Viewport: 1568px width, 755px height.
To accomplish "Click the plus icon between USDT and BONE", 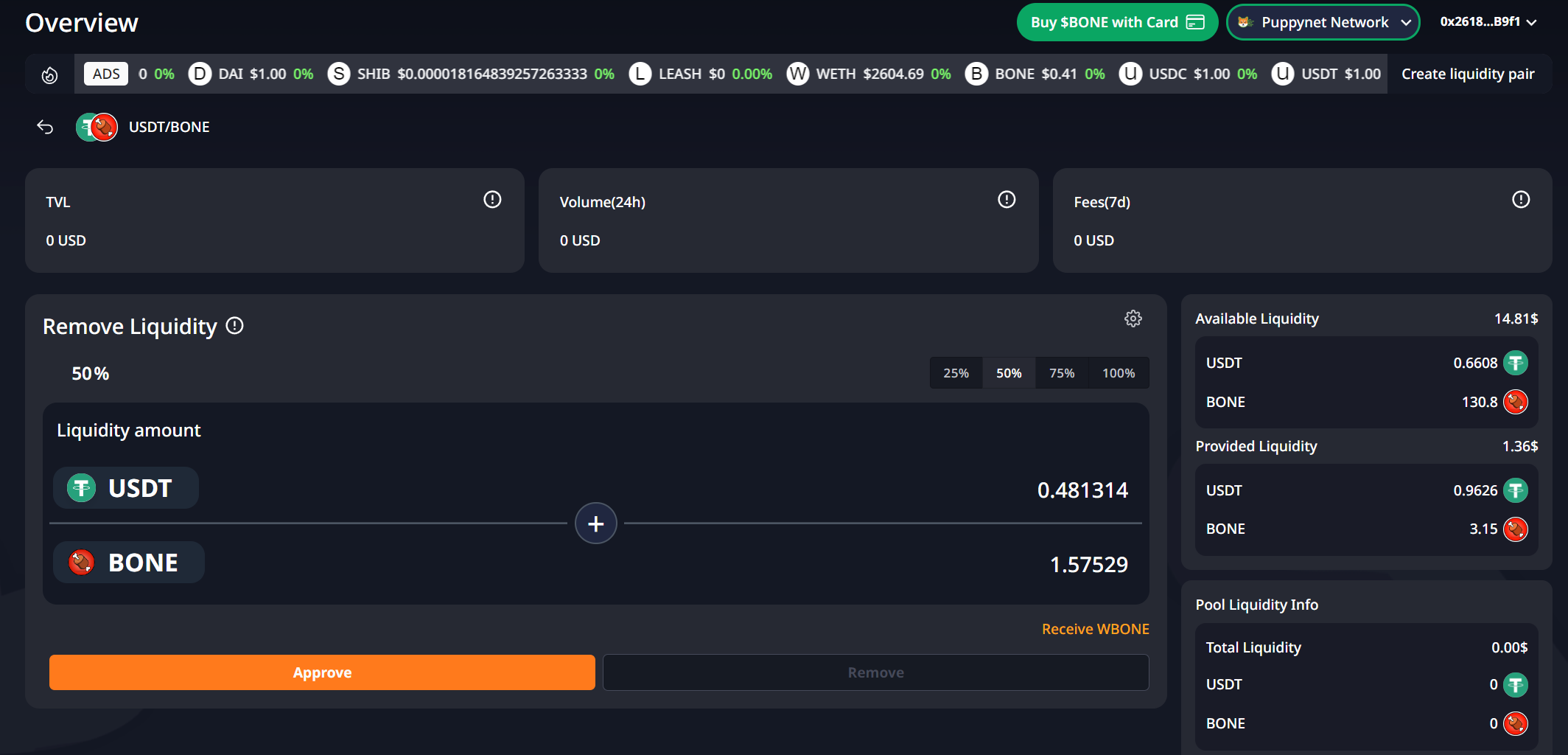I will tap(595, 523).
